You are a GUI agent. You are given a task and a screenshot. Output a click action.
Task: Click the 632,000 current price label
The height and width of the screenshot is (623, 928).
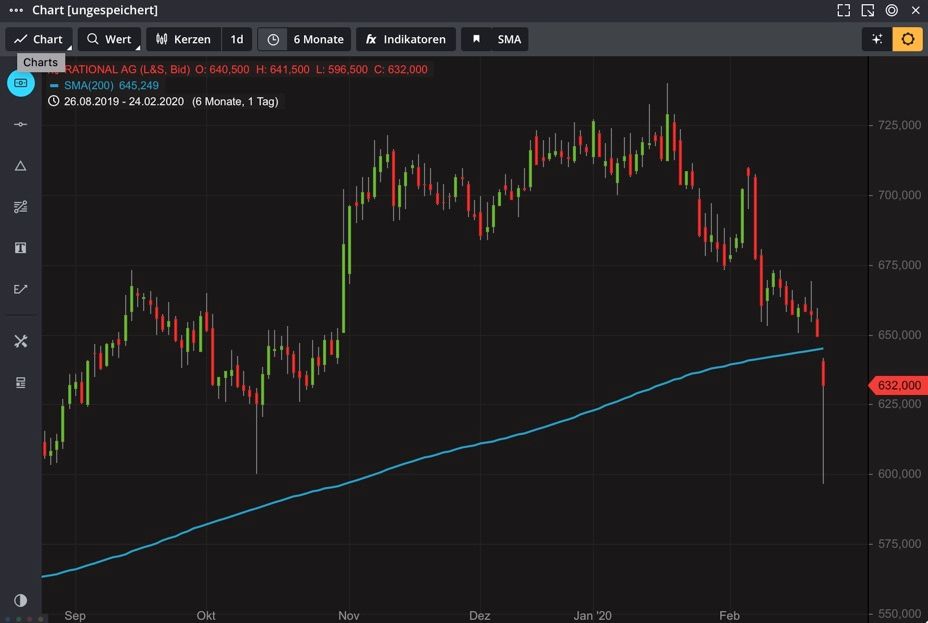(898, 385)
